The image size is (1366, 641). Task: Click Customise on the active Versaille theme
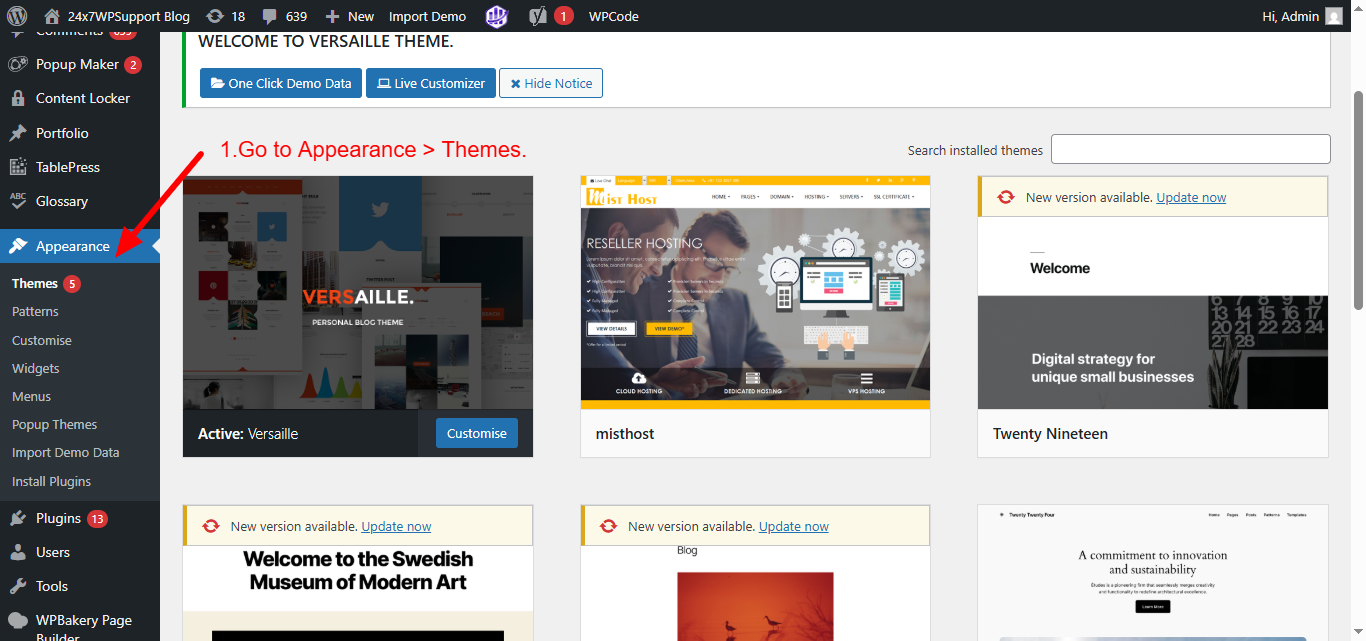click(x=477, y=433)
